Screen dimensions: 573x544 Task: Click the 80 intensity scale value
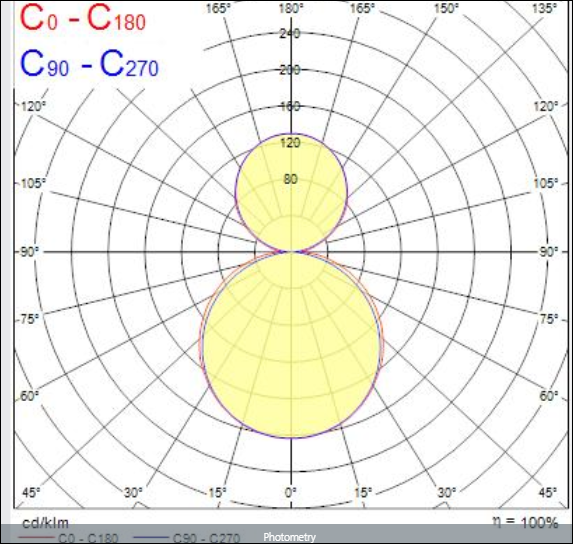pos(291,179)
